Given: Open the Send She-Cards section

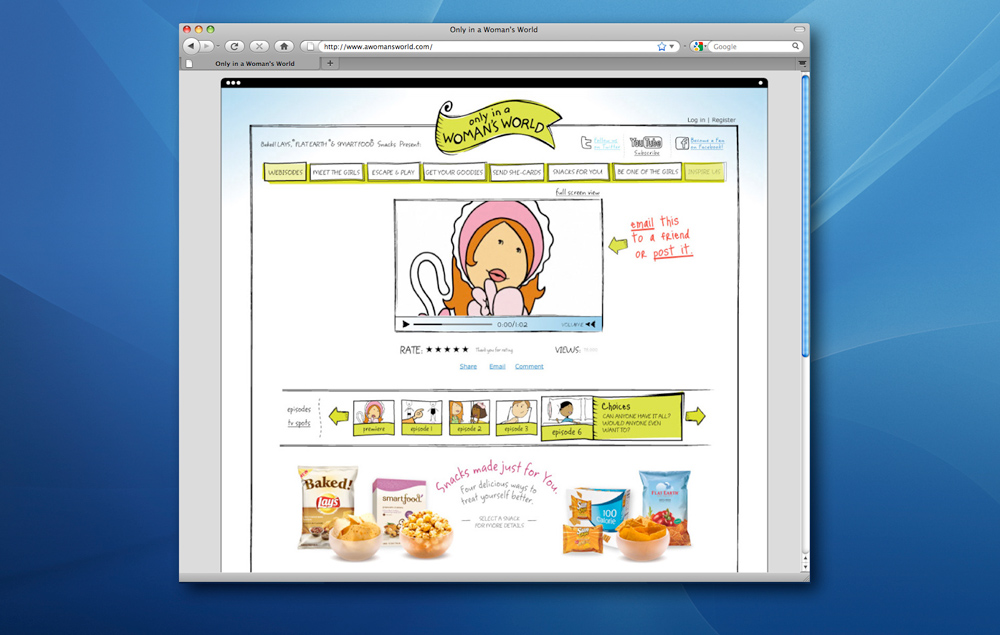Looking at the screenshot, I should pyautogui.click(x=516, y=172).
